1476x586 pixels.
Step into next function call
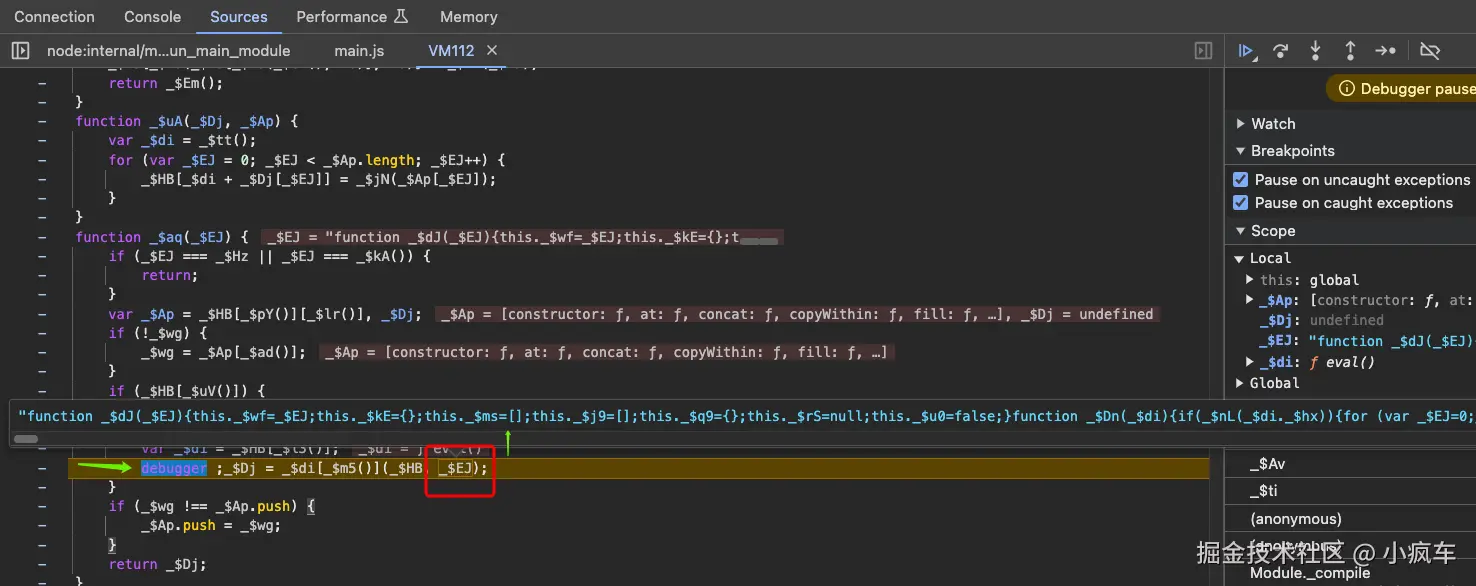coord(1315,51)
